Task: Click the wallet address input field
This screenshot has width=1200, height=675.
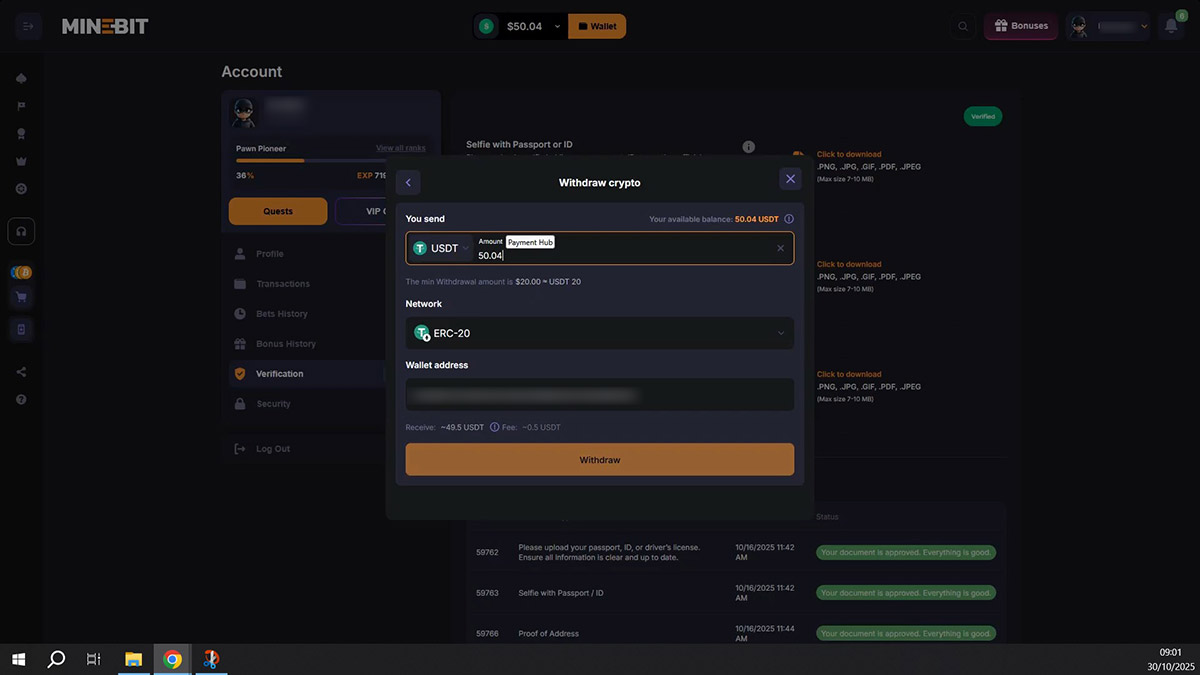Action: (x=599, y=395)
